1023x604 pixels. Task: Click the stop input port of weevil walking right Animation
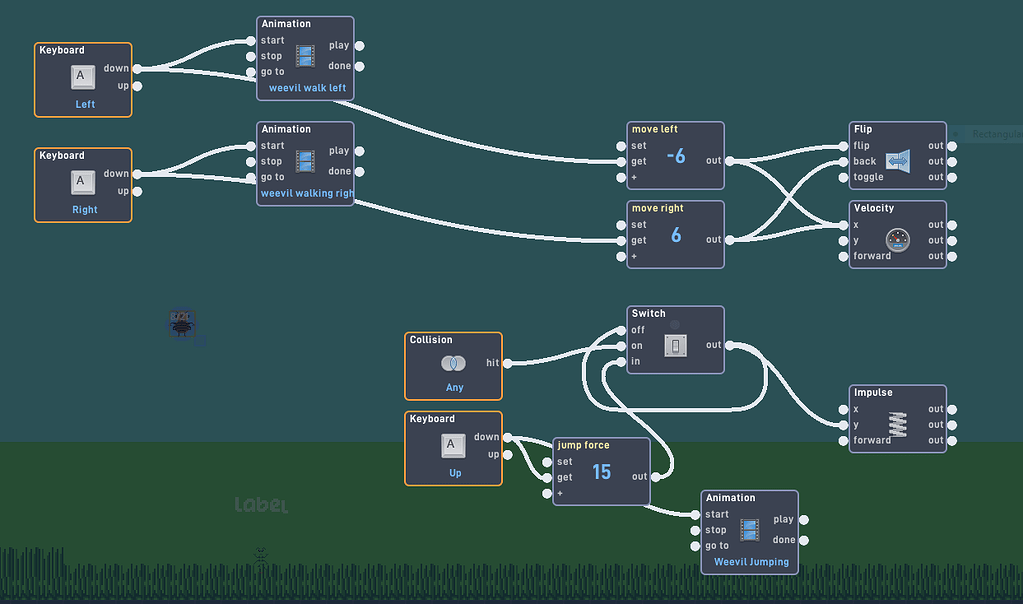coord(251,162)
